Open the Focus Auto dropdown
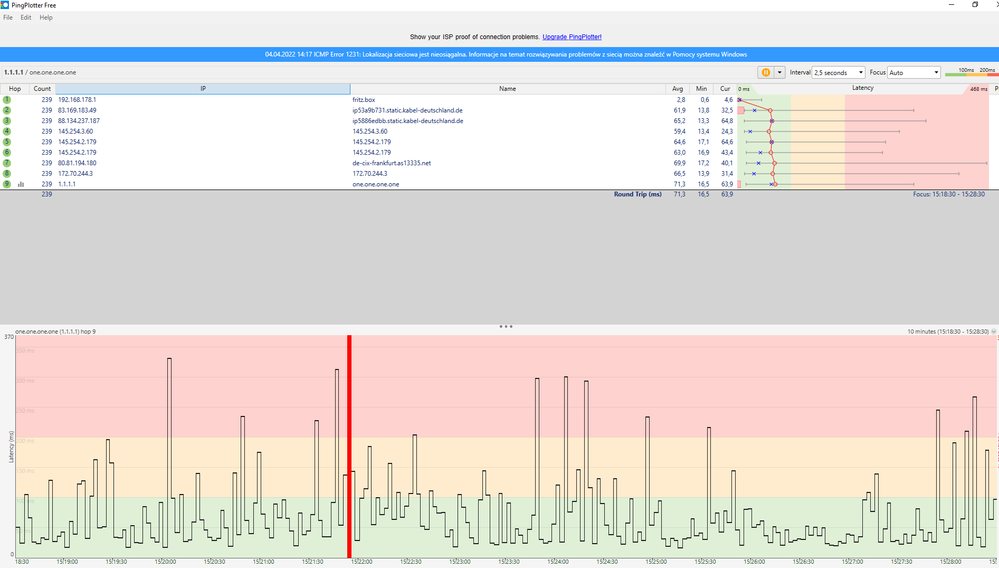This screenshot has width=999, height=568. pyautogui.click(x=914, y=73)
